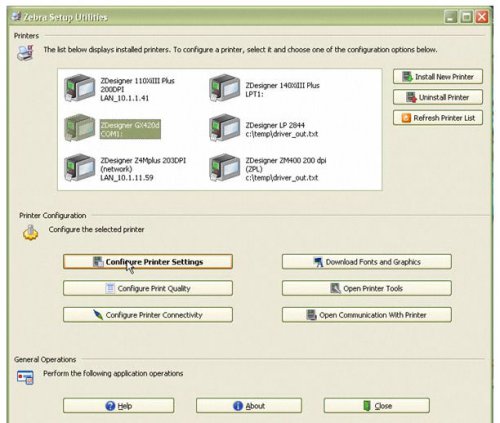
Task: Select the ZDesigner Z4Mplus 203DPI printer icon
Action: click(x=80, y=167)
